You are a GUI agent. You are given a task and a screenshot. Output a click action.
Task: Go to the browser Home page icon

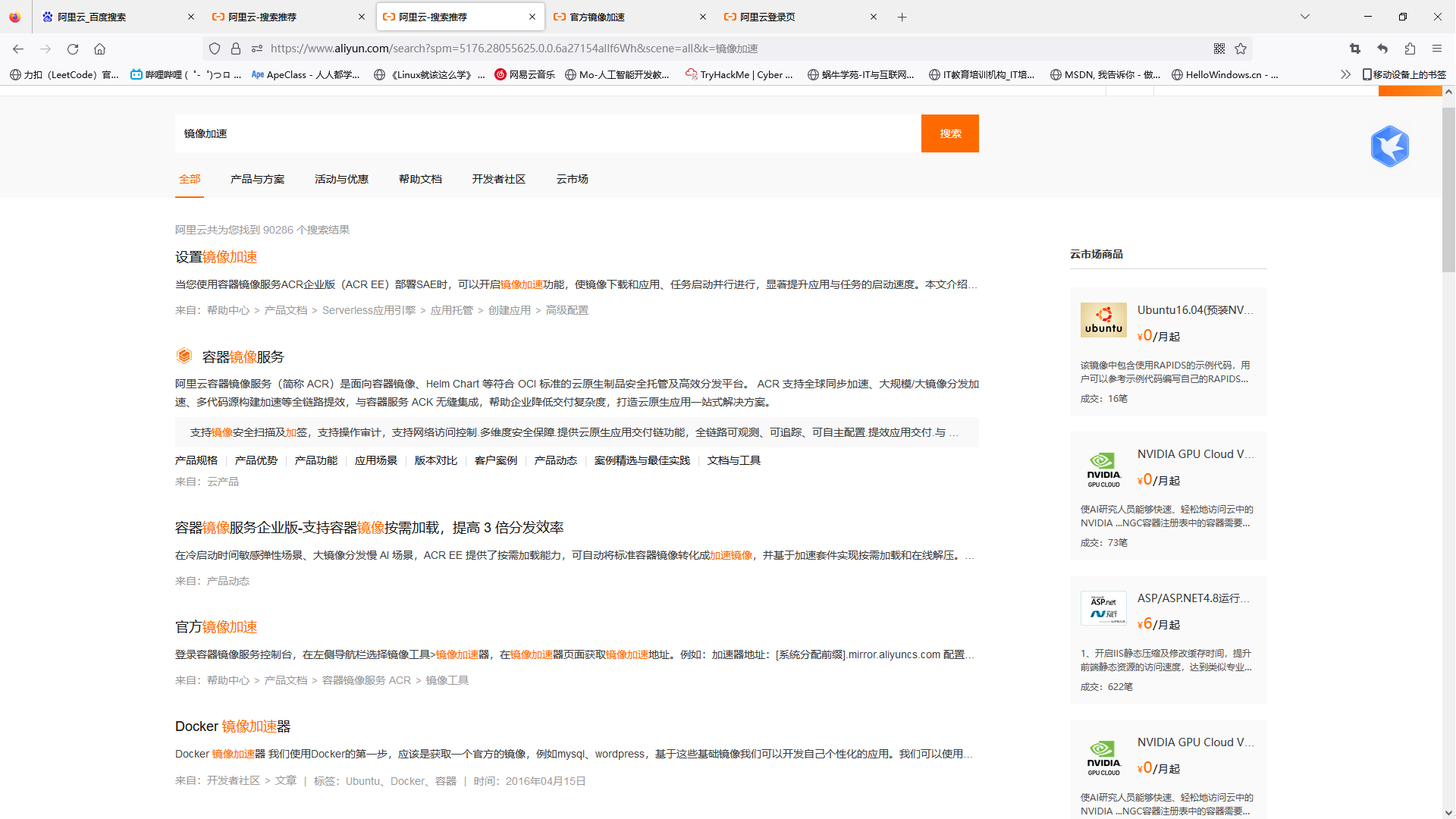pyautogui.click(x=99, y=49)
